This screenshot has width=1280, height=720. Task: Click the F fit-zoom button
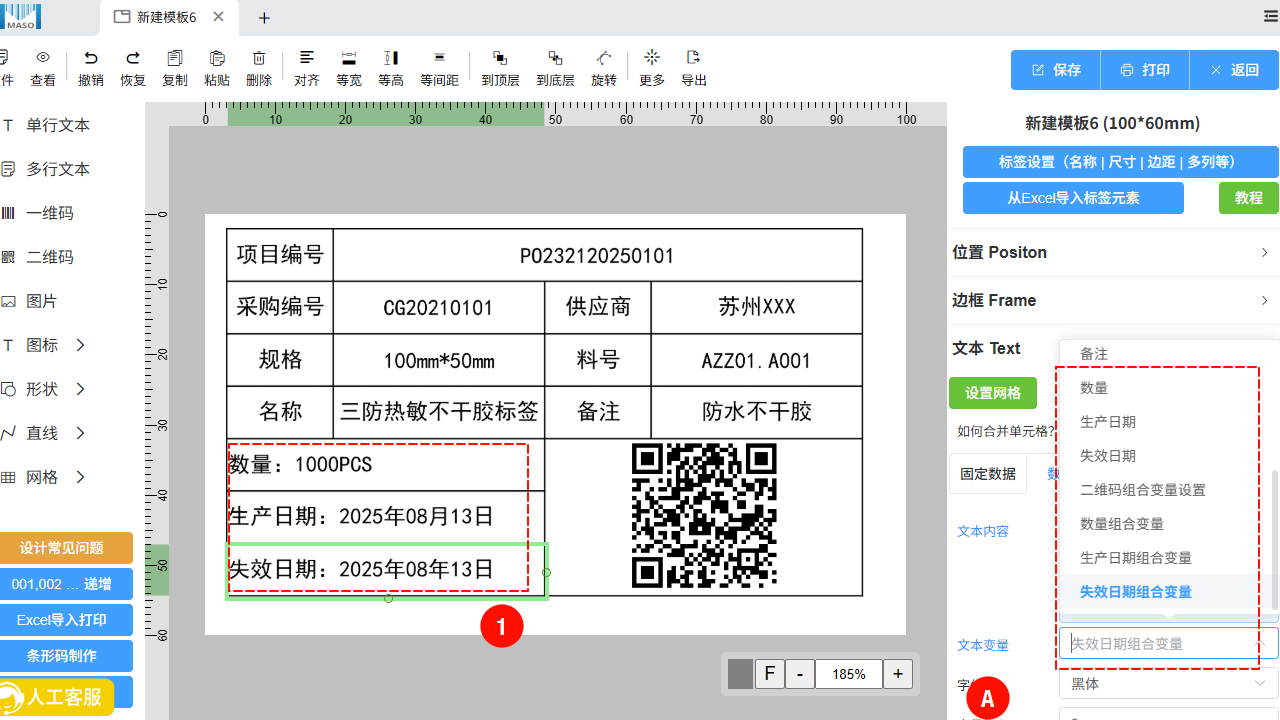click(769, 674)
